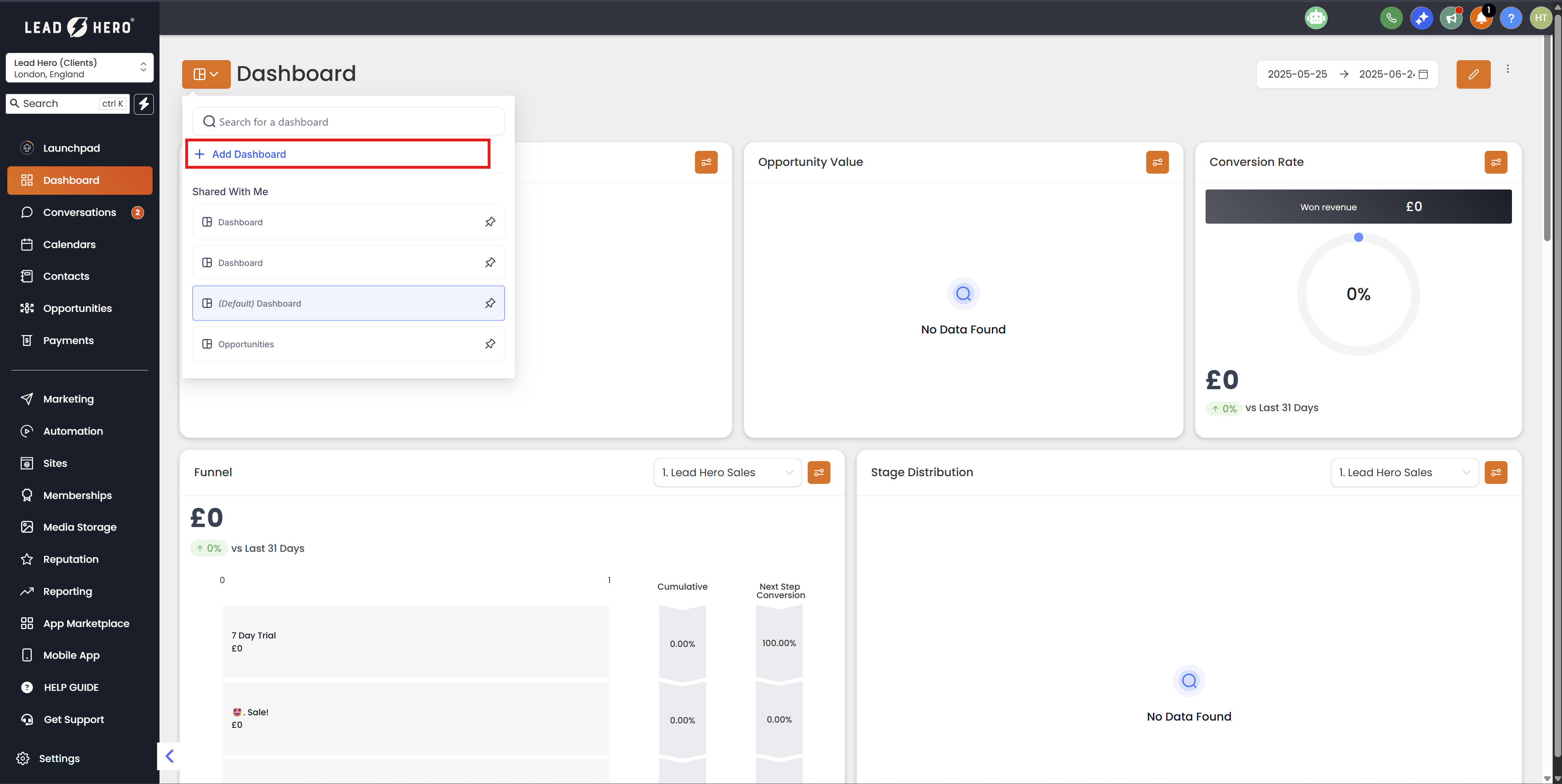Click Add Dashboard

pyautogui.click(x=249, y=154)
